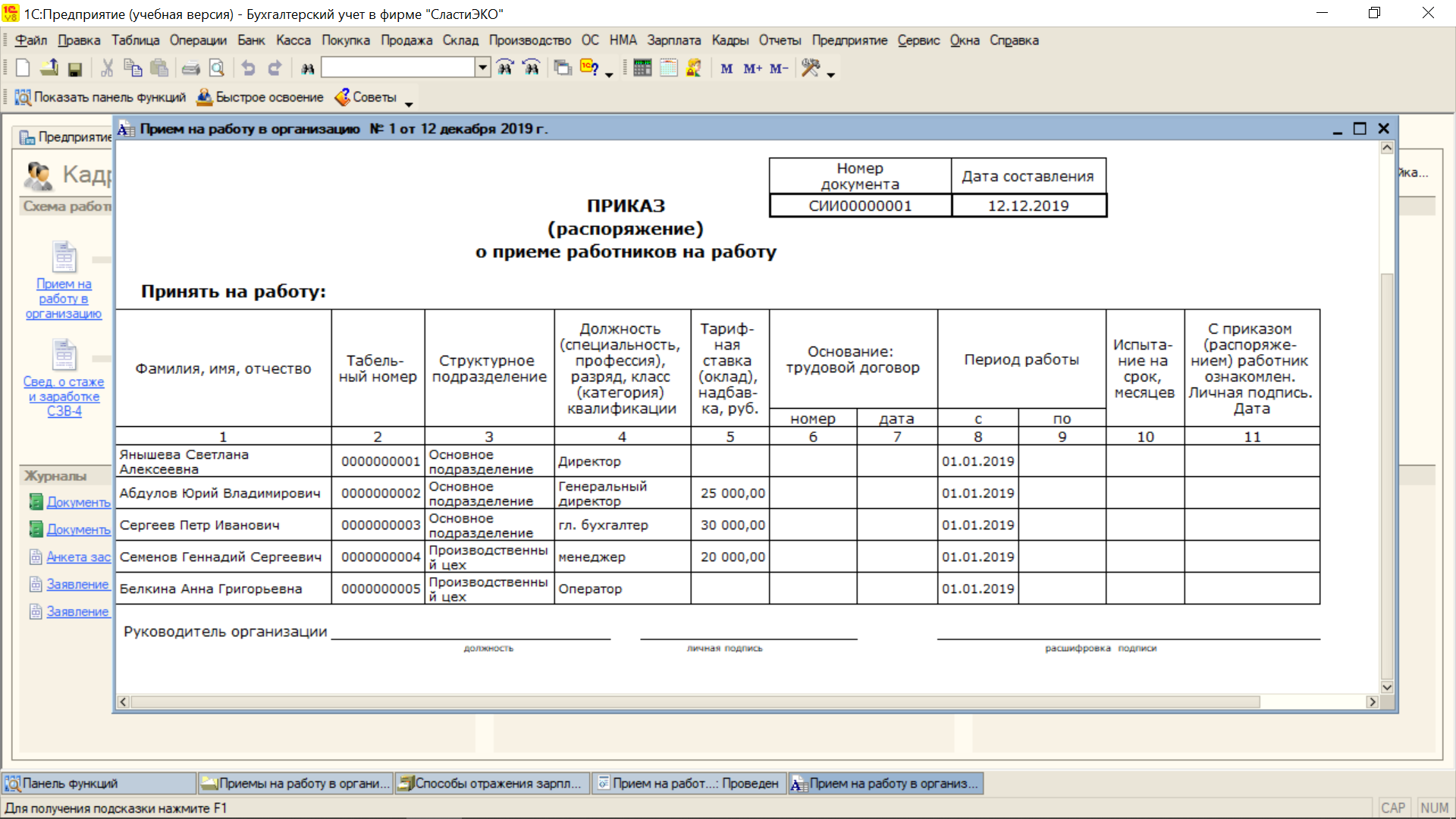
Task: Expand arrow beside the 1C help icon
Action: pyautogui.click(x=609, y=74)
